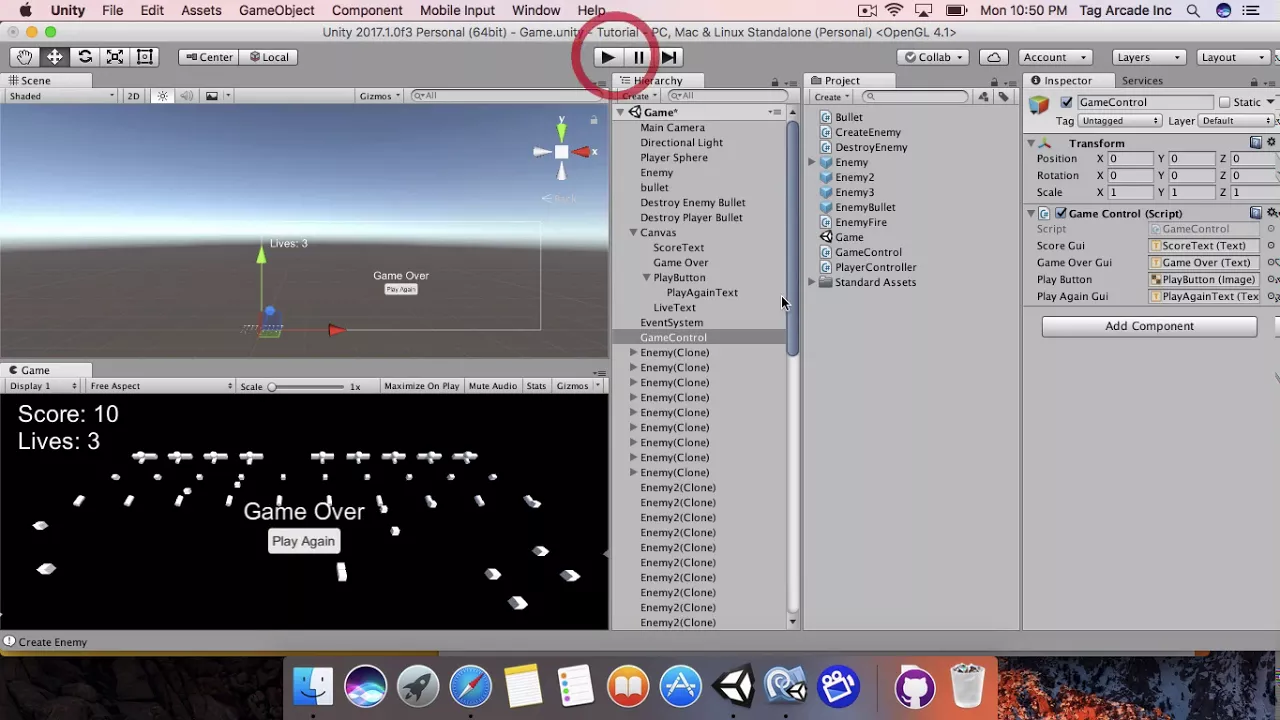1280x720 pixels.
Task: Collapse the Canvas object in Hierarchy
Action: [x=633, y=233]
